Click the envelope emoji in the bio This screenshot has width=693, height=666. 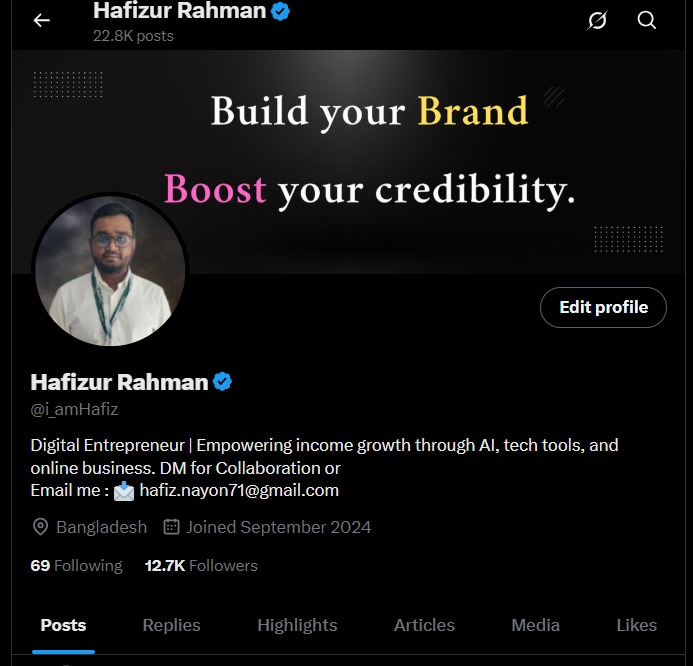pyautogui.click(x=124, y=491)
